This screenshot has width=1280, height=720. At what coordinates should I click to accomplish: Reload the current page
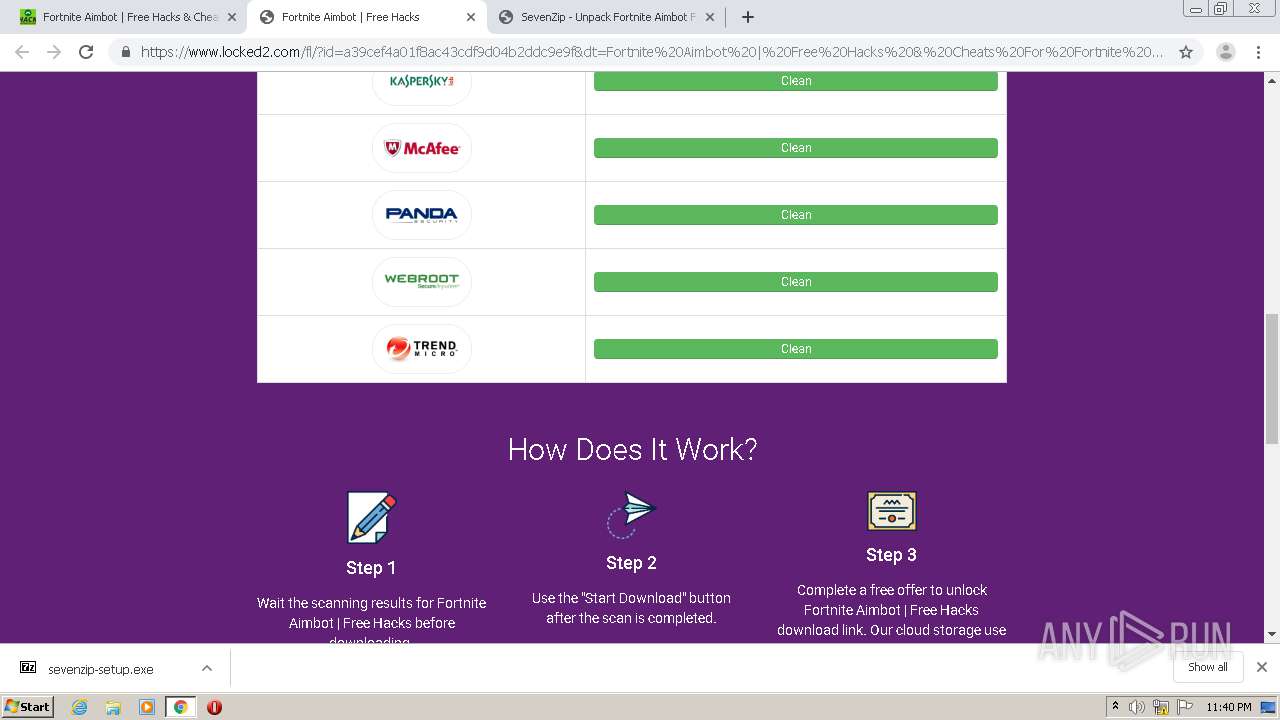coord(86,52)
